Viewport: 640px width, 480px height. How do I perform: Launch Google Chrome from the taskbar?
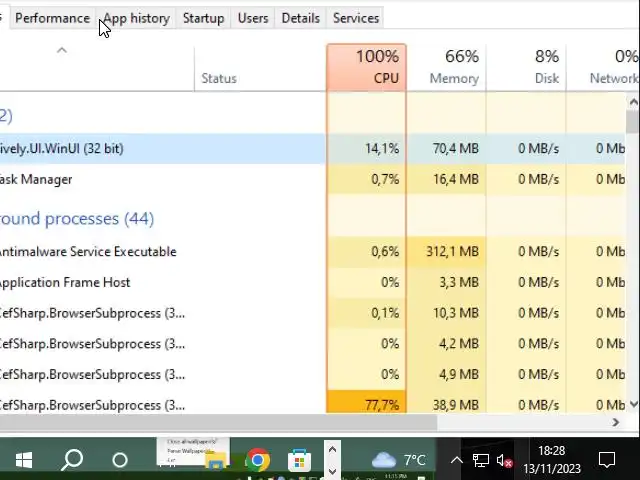[x=257, y=460]
